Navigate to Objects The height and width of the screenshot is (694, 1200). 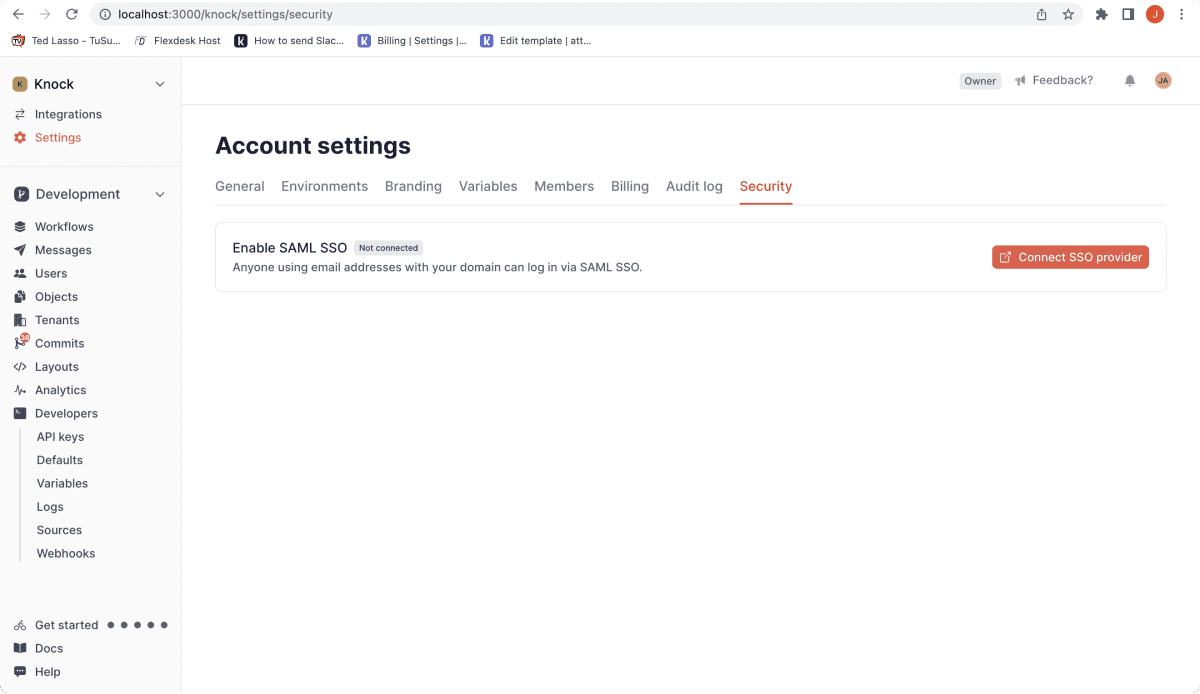pyautogui.click(x=55, y=296)
